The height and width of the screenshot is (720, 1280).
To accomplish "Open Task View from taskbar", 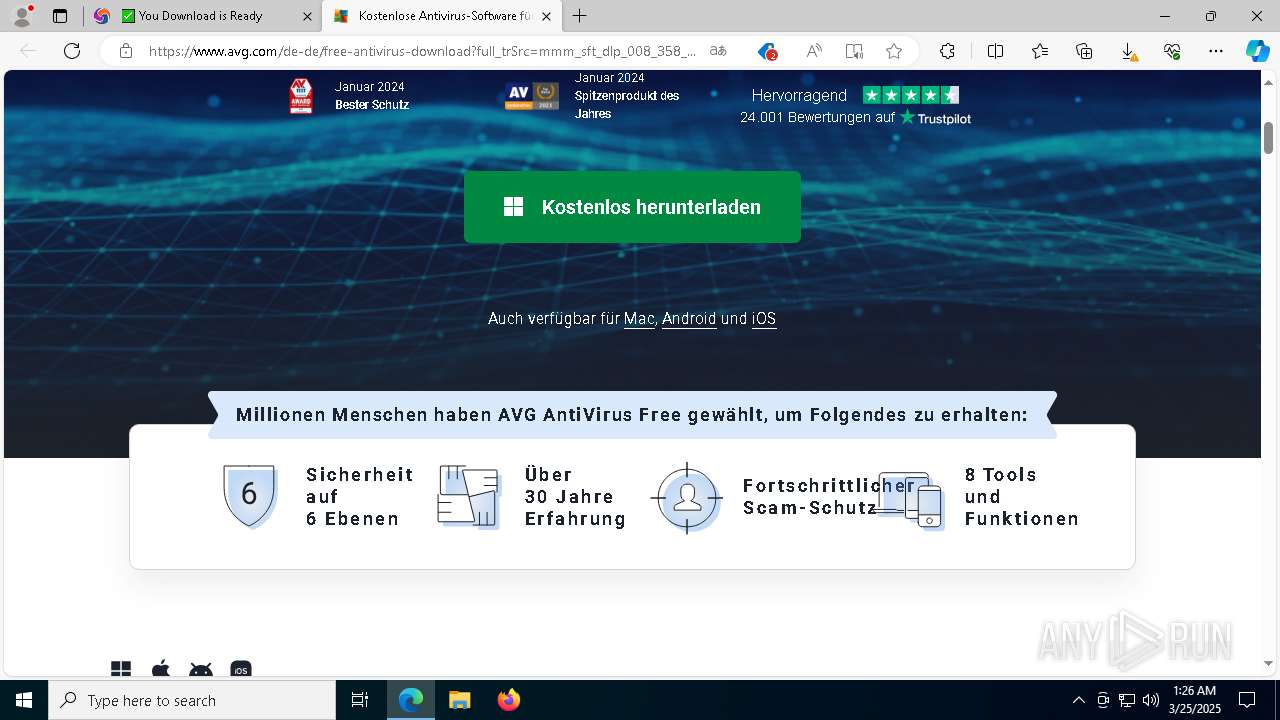I will (x=360, y=700).
